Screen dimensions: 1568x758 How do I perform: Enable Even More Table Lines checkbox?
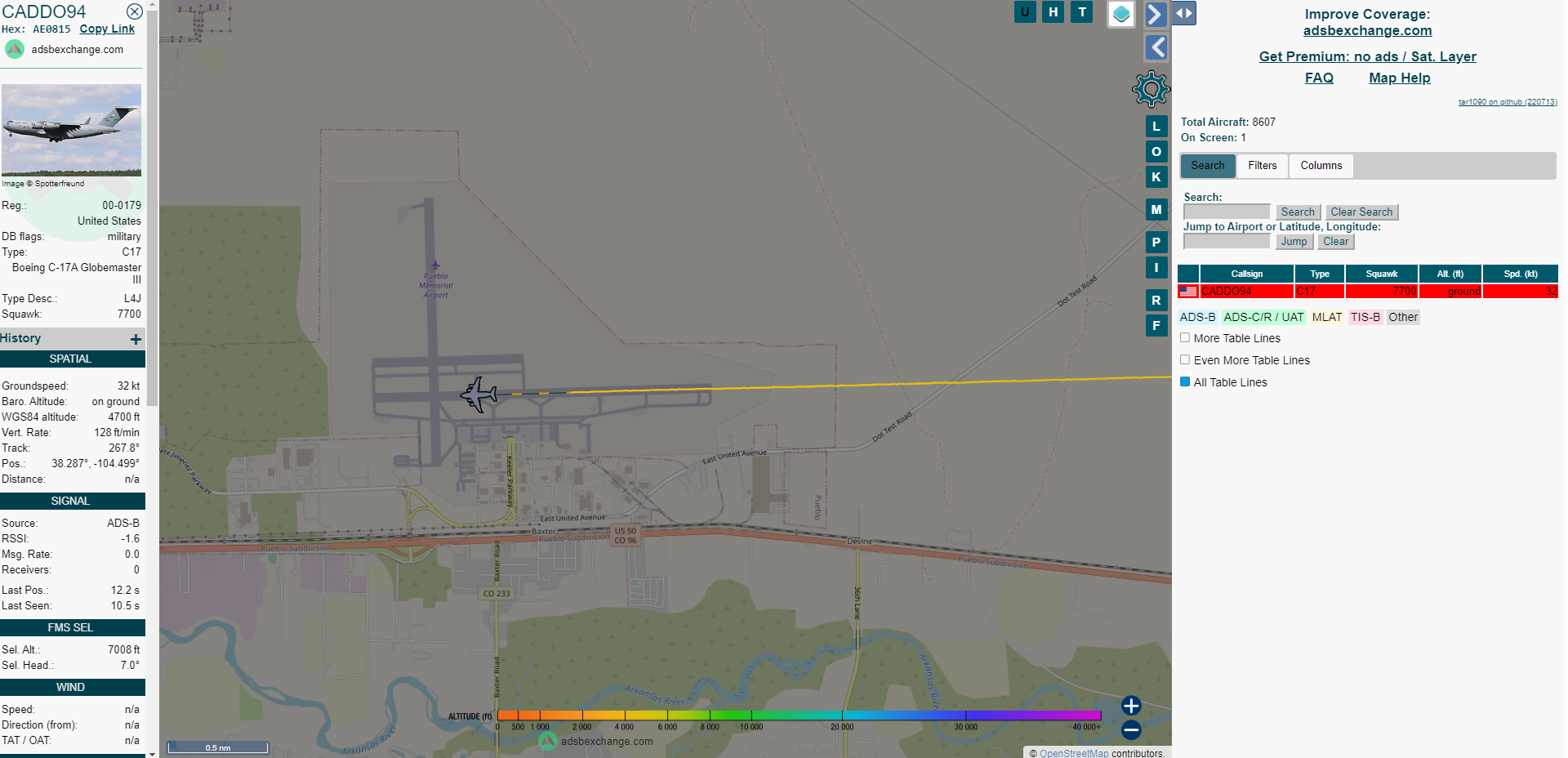point(1185,359)
